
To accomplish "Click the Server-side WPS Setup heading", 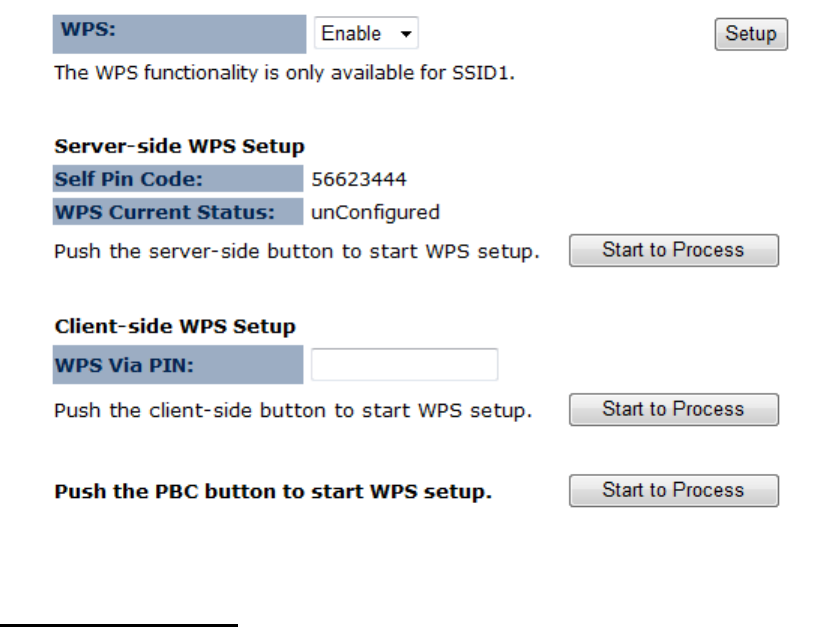I will tap(179, 147).
